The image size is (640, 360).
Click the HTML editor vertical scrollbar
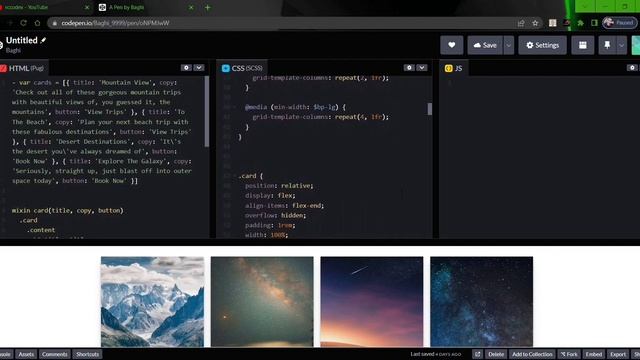tap(207, 112)
